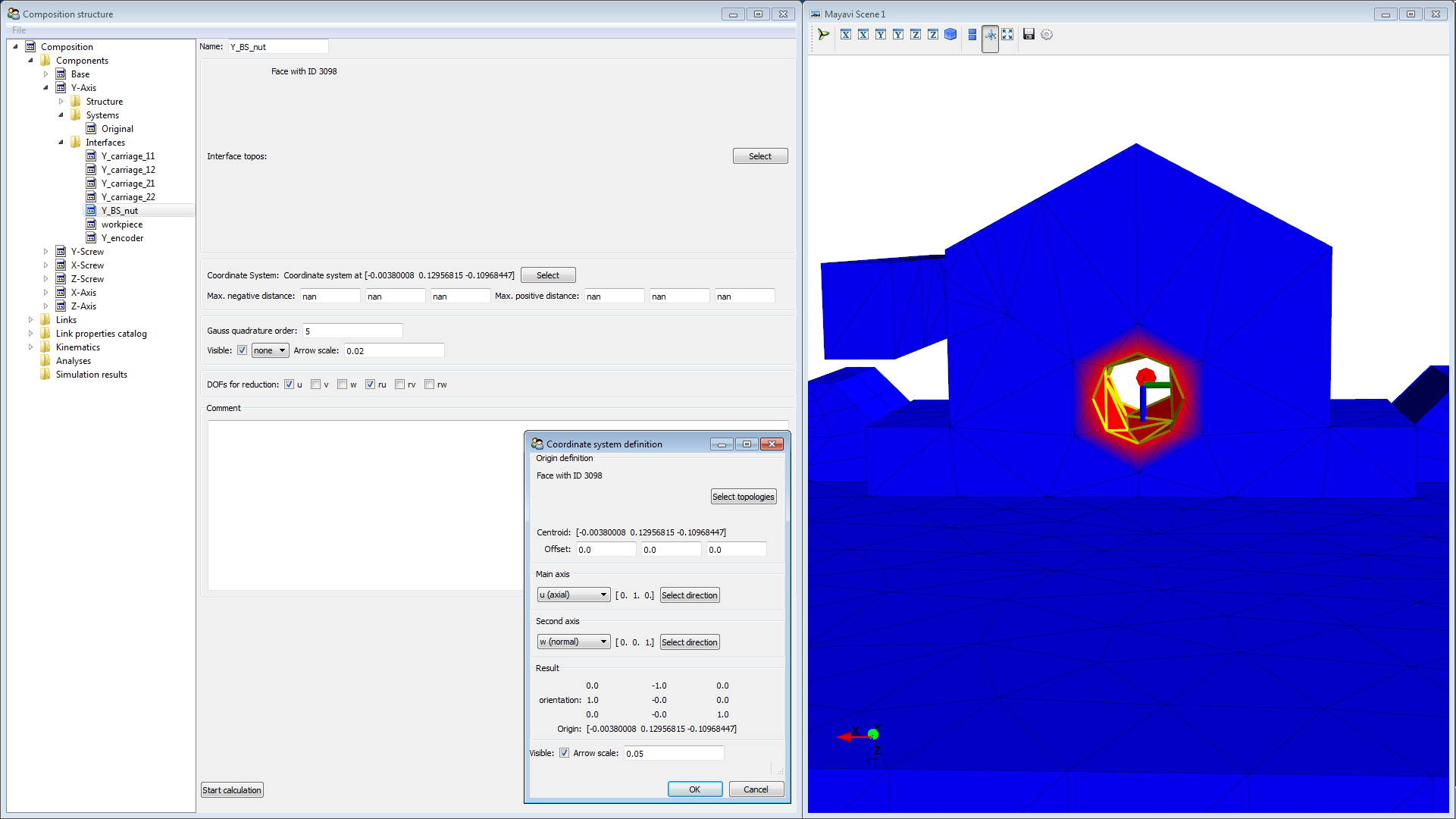Expand the Kinematics folder node
This screenshot has height=819, width=1456.
point(30,347)
